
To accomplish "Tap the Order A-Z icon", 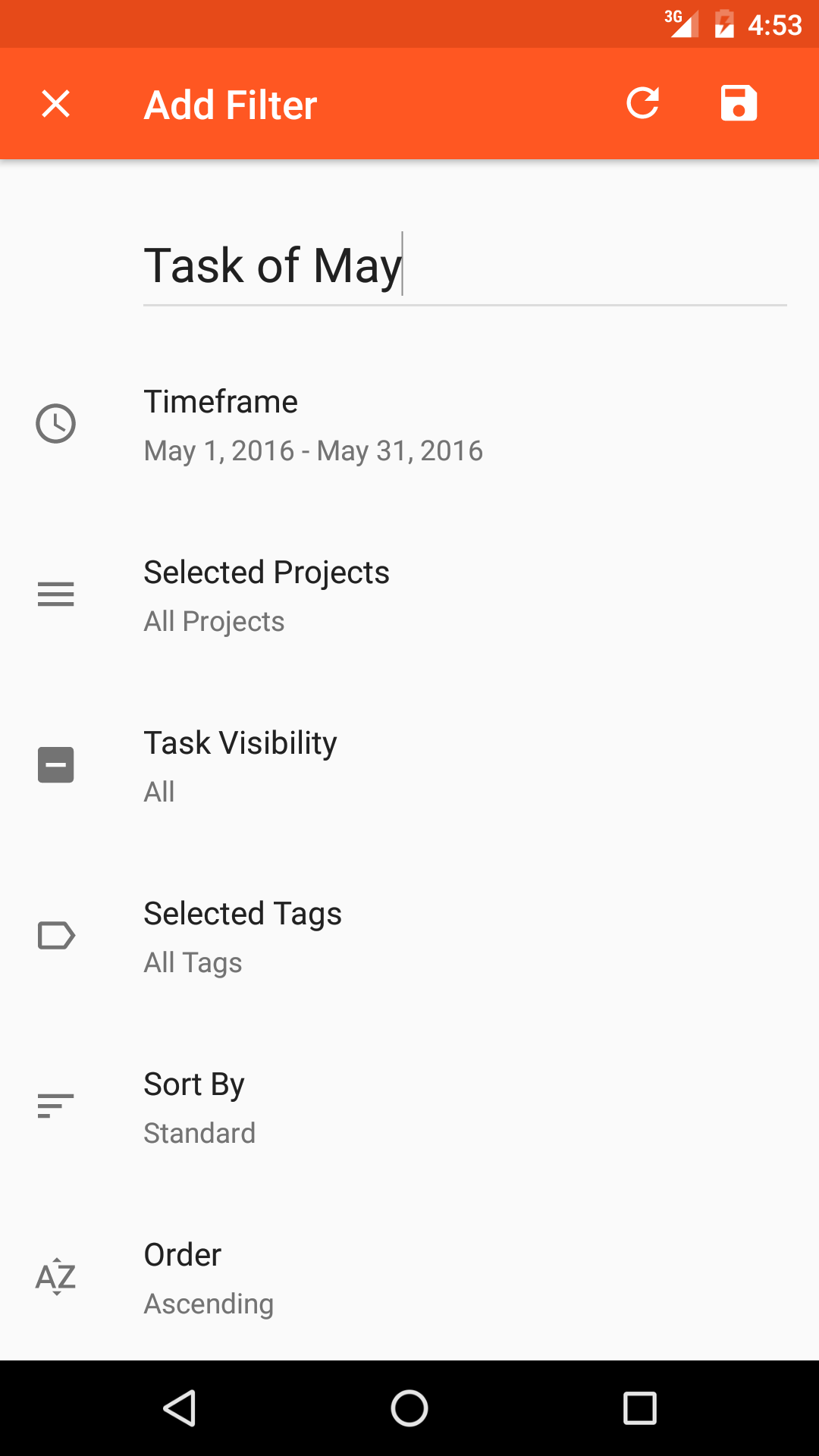I will [x=55, y=1276].
